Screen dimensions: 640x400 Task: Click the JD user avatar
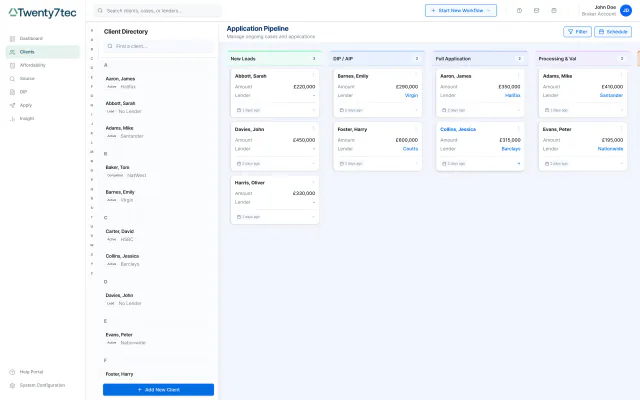(626, 11)
